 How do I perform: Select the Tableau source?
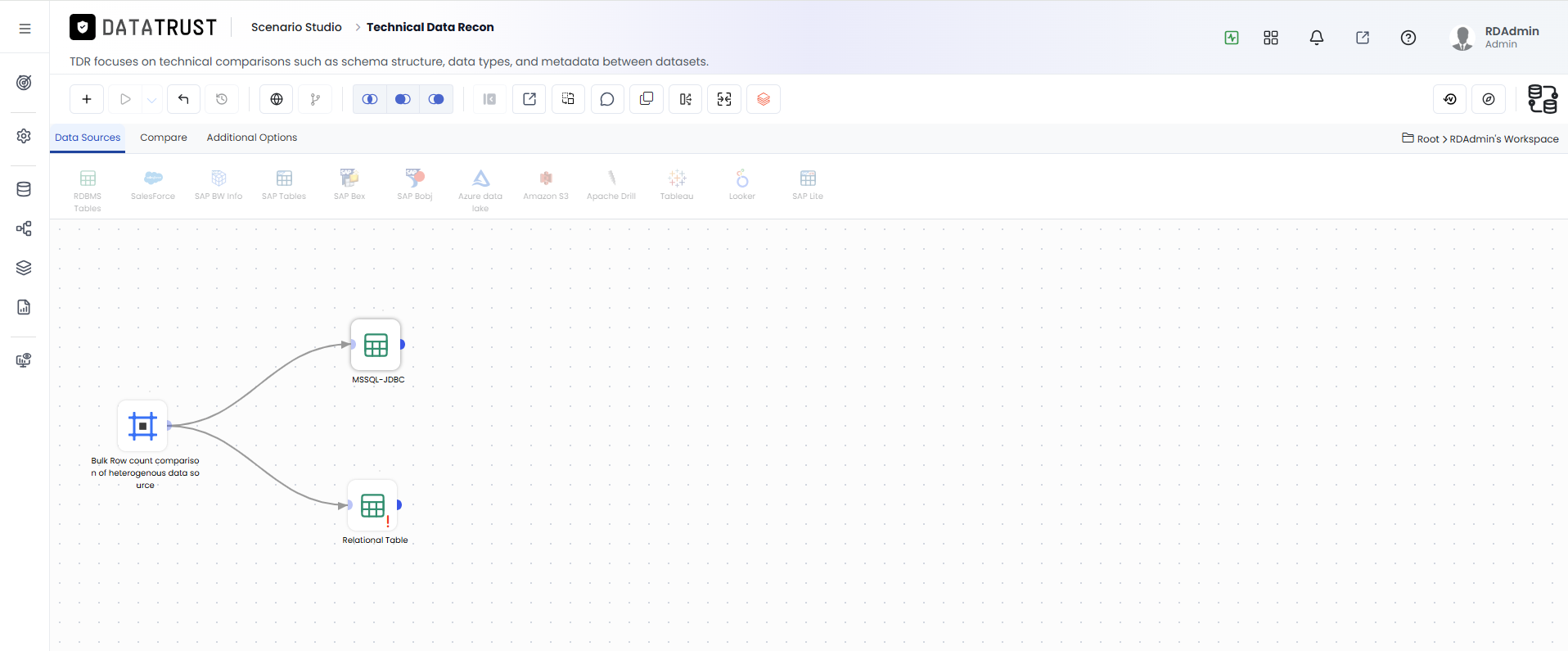coord(677,185)
